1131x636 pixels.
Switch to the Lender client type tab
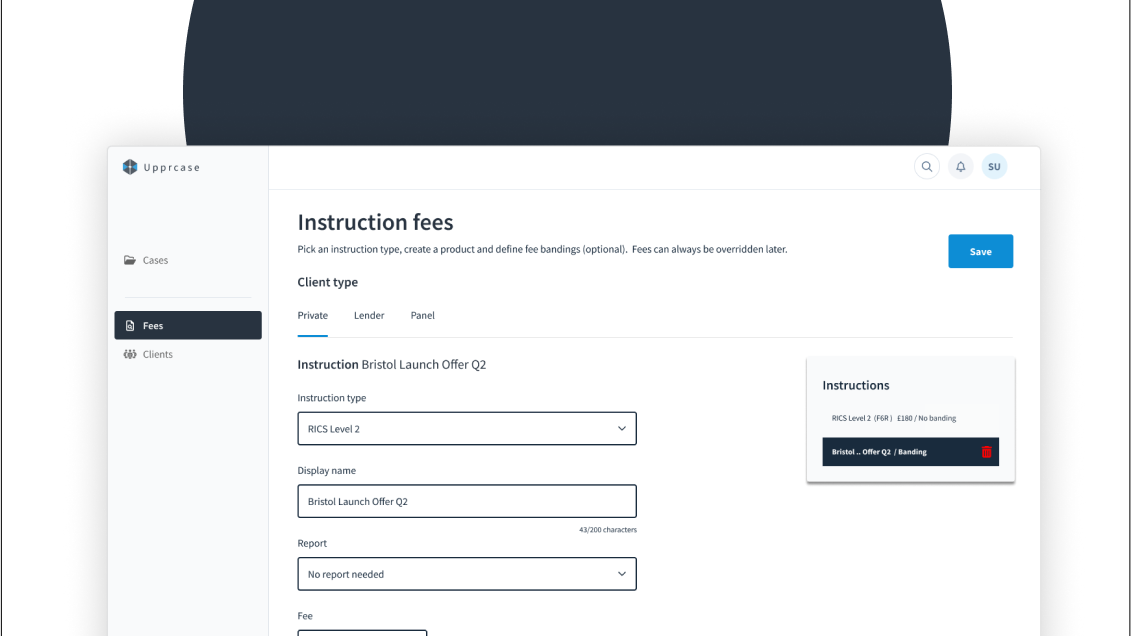369,316
